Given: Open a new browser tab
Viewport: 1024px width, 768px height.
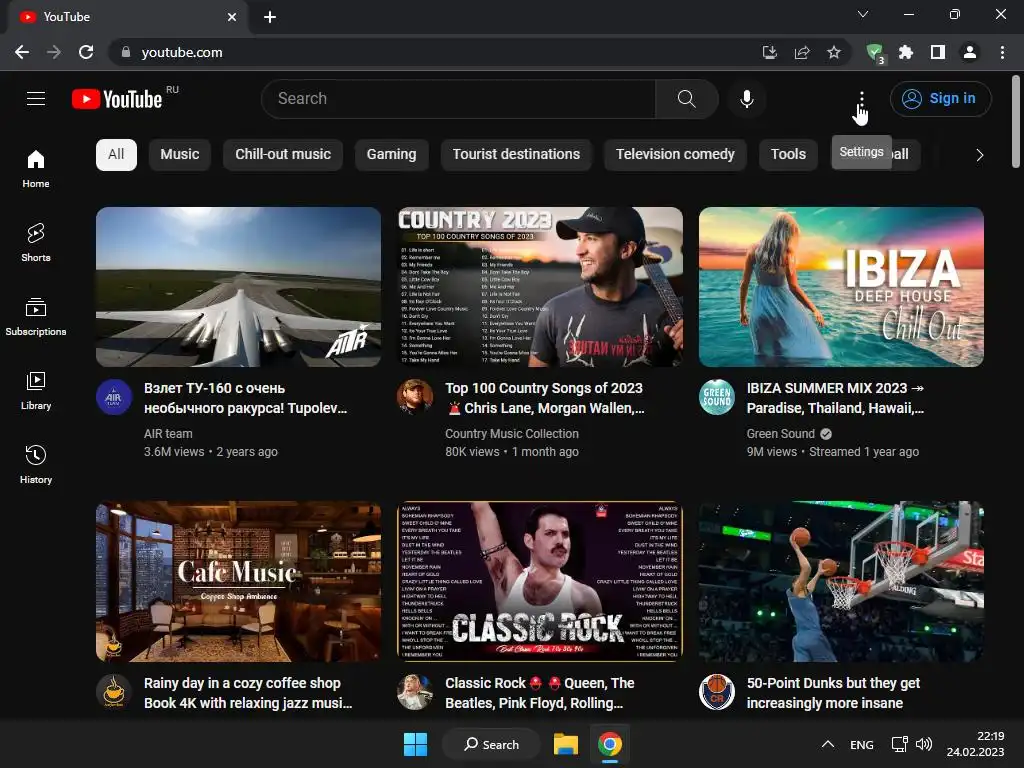Looking at the screenshot, I should point(270,17).
